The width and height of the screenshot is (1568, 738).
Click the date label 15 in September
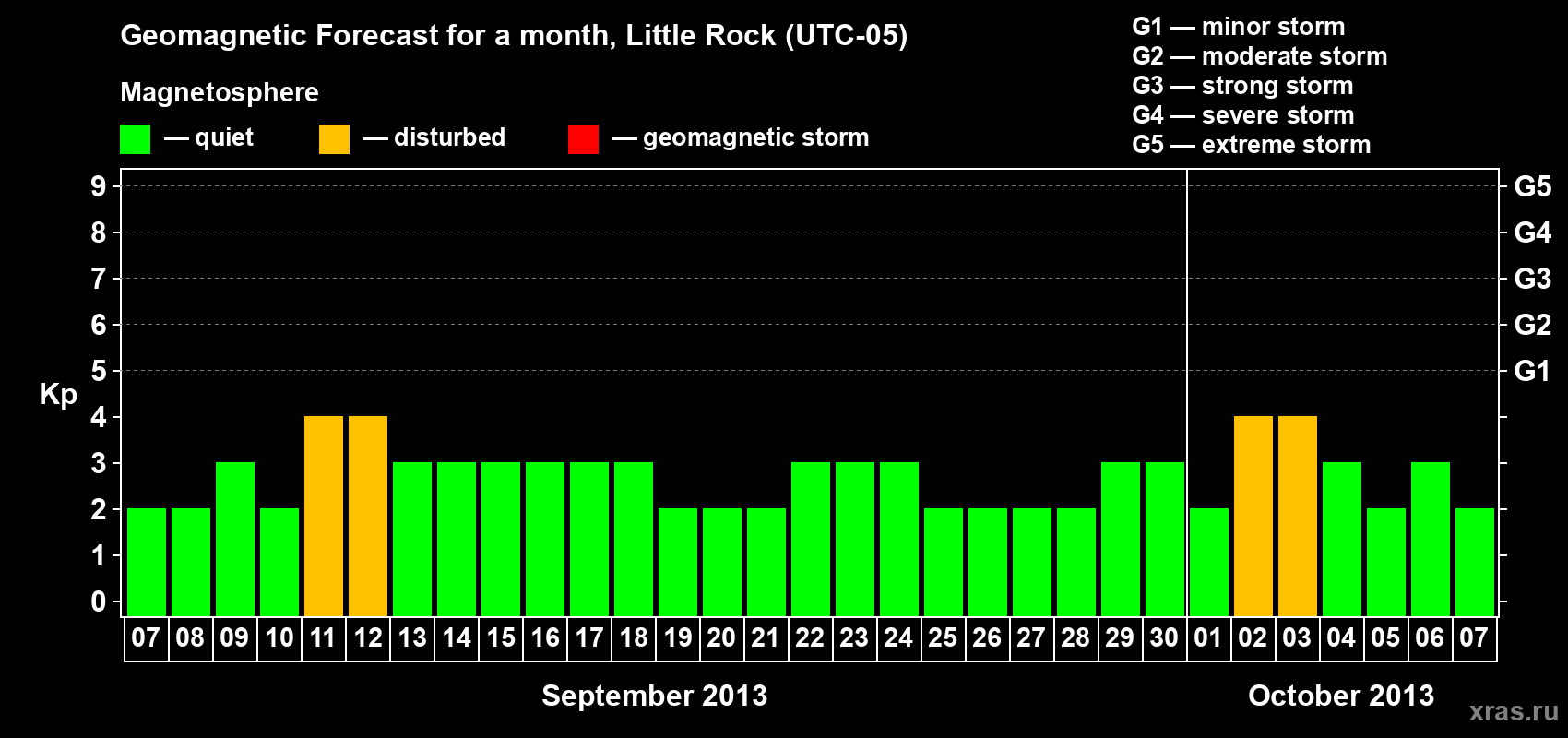[x=501, y=638]
